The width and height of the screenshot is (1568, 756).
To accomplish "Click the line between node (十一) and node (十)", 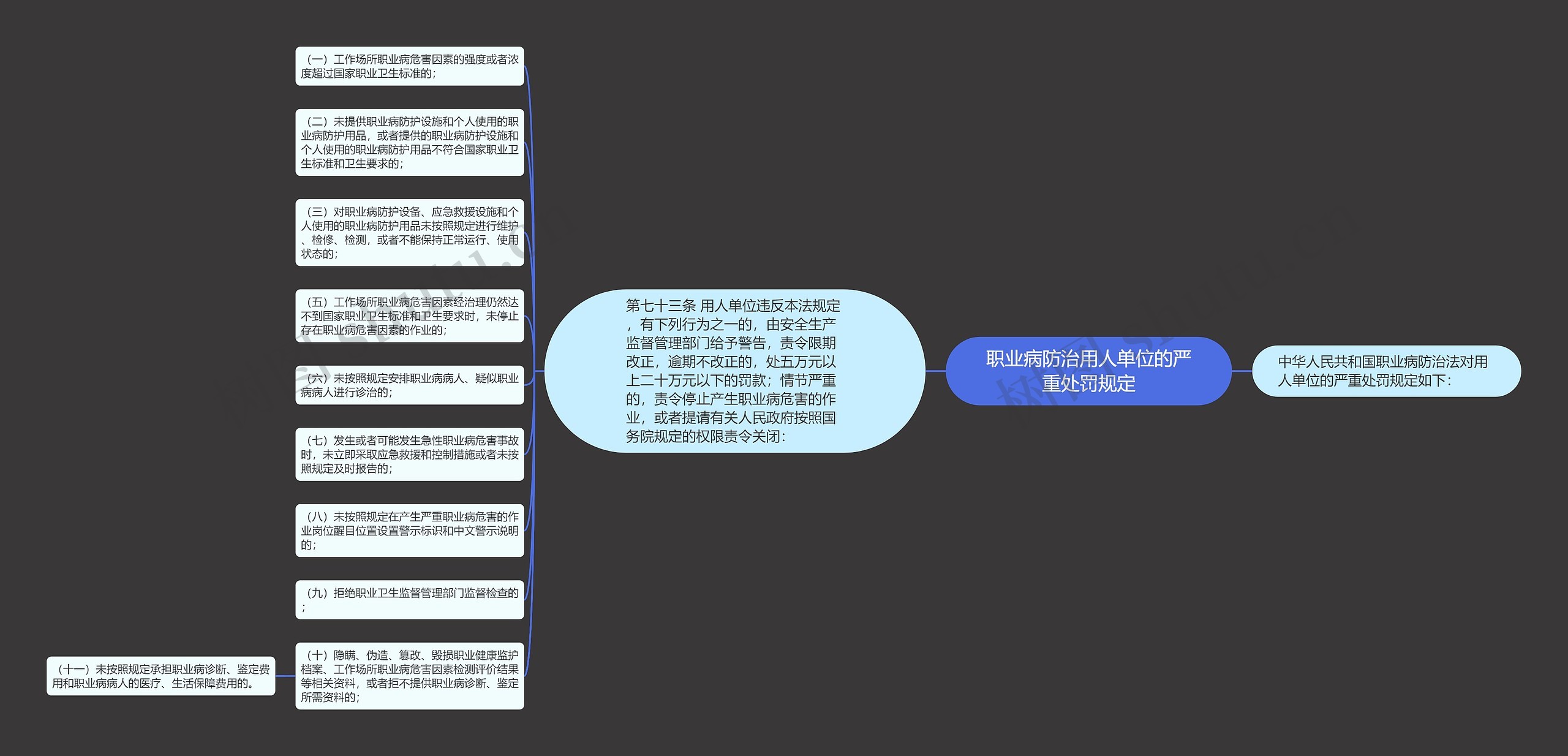I will coord(285,677).
